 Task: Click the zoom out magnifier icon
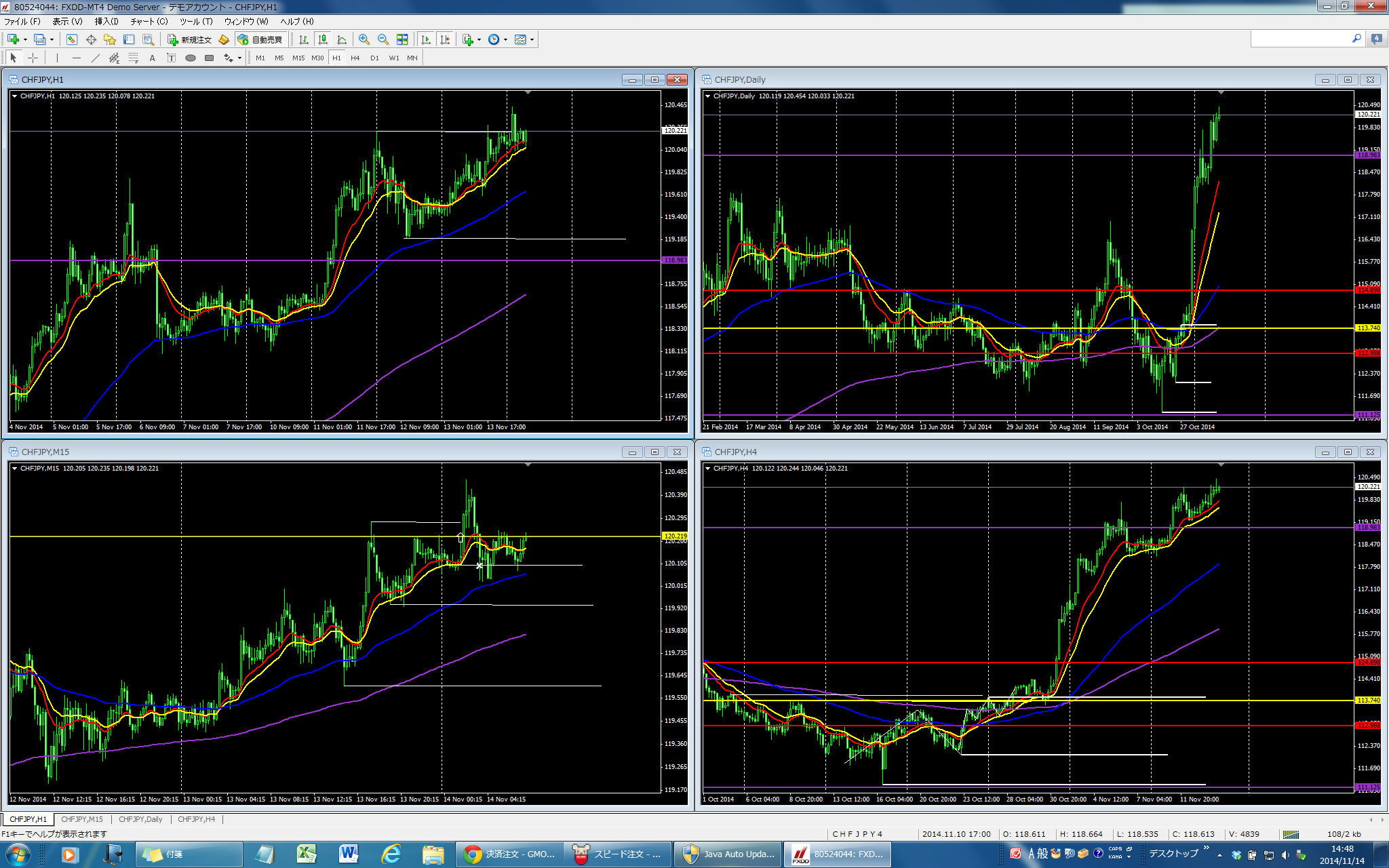pyautogui.click(x=383, y=39)
